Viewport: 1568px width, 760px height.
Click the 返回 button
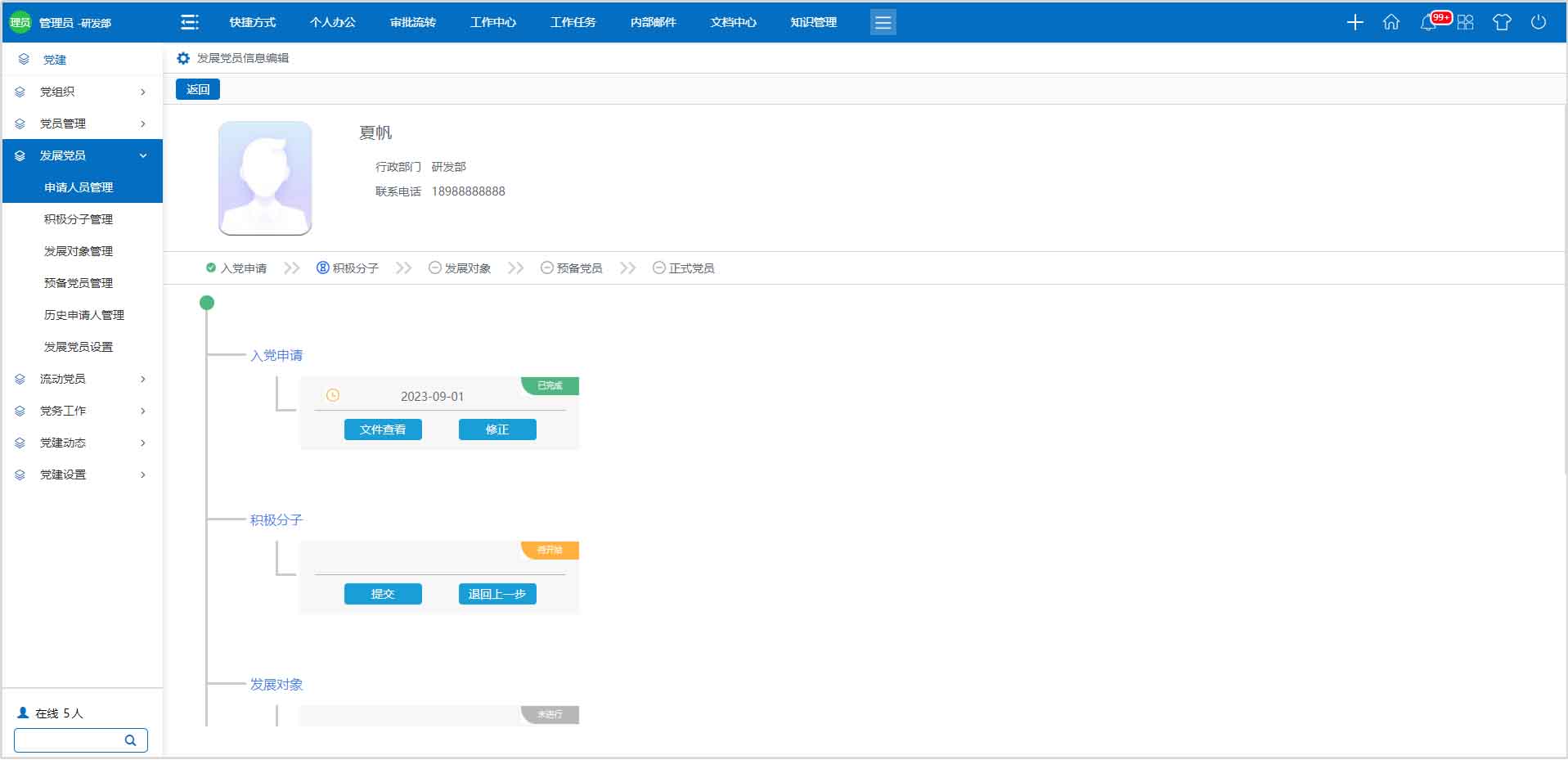[x=198, y=89]
